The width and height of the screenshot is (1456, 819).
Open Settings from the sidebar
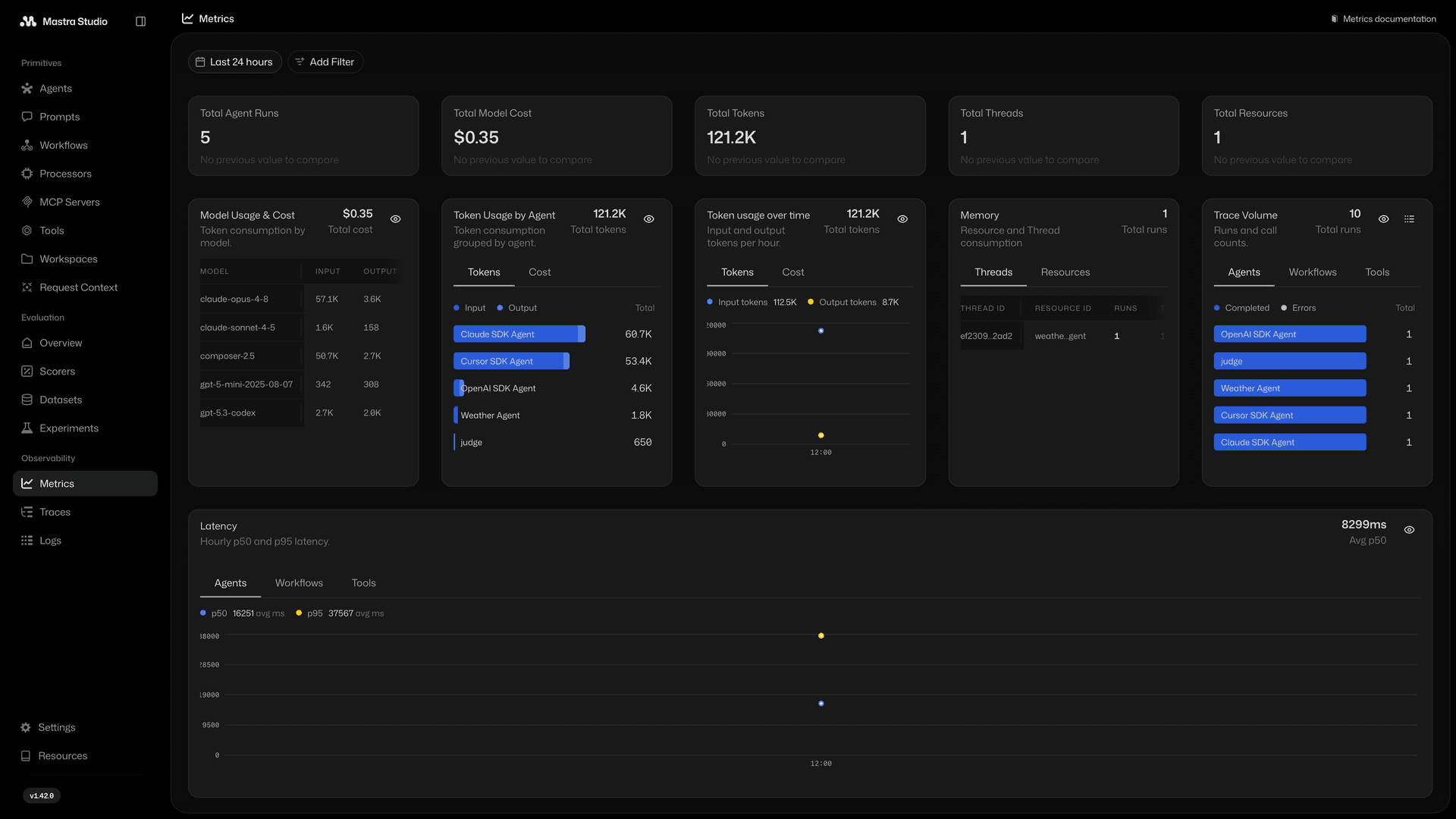(85, 727)
